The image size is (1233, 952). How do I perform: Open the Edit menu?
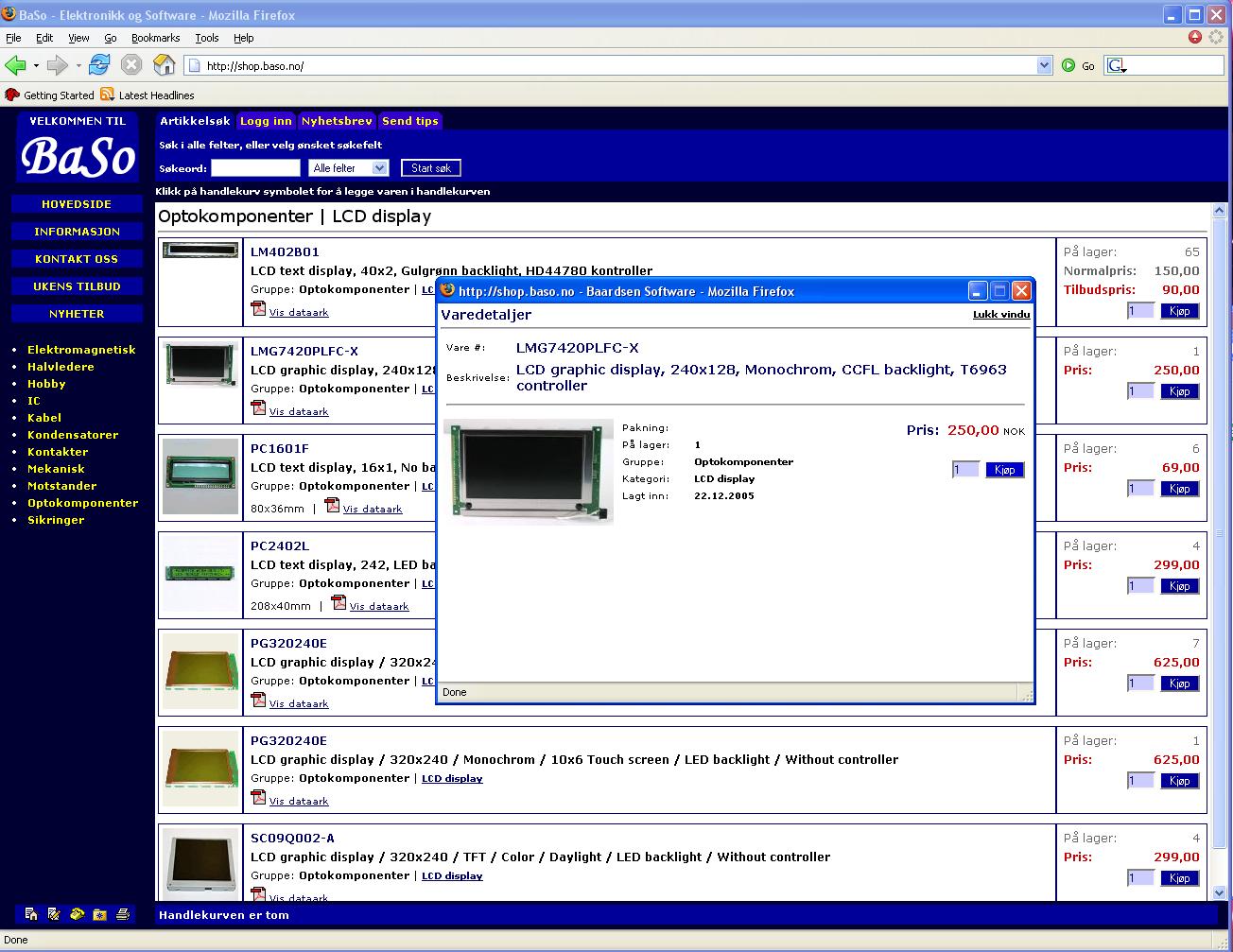coord(44,38)
